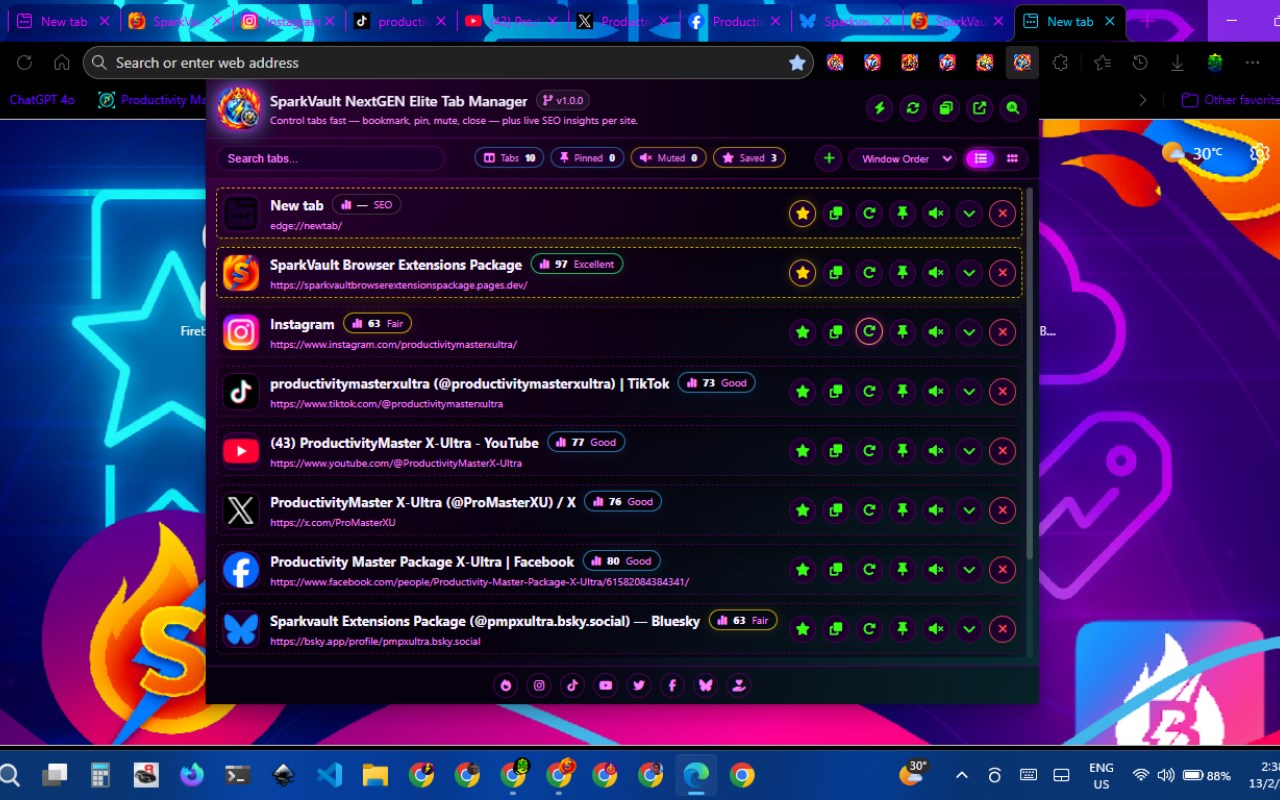1280x800 pixels.
Task: Close the Facebook tab row
Action: pyautogui.click(x=1002, y=570)
